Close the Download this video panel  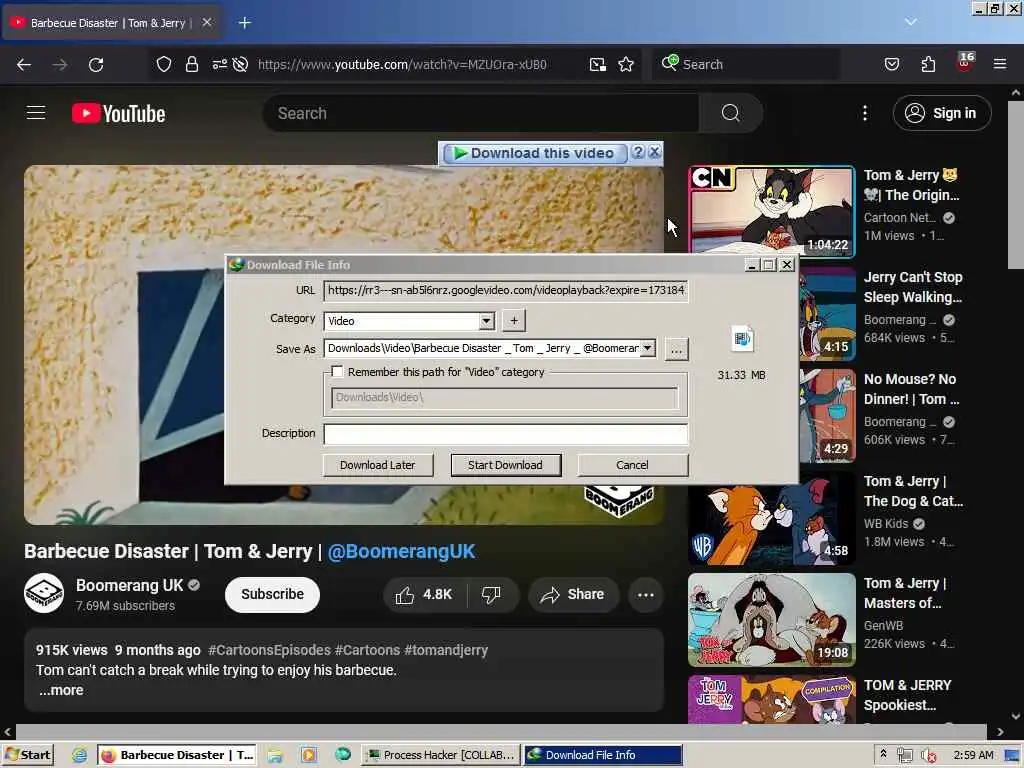pyautogui.click(x=654, y=152)
